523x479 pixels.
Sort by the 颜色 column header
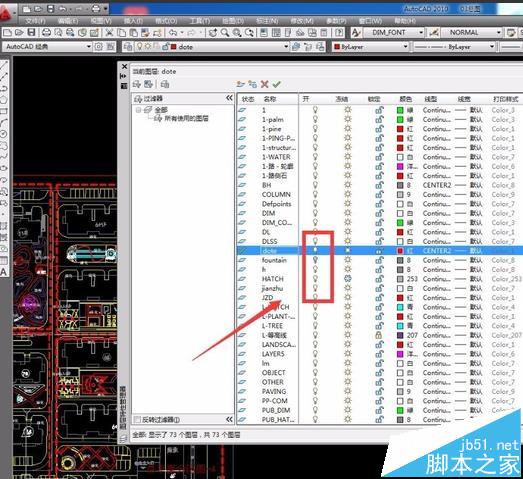click(x=406, y=99)
